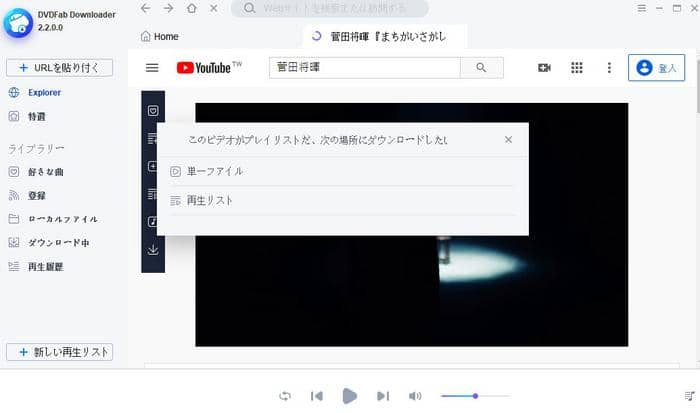Open YouTube hamburger guide menu
Screen dimensions: 700x413
152,67
